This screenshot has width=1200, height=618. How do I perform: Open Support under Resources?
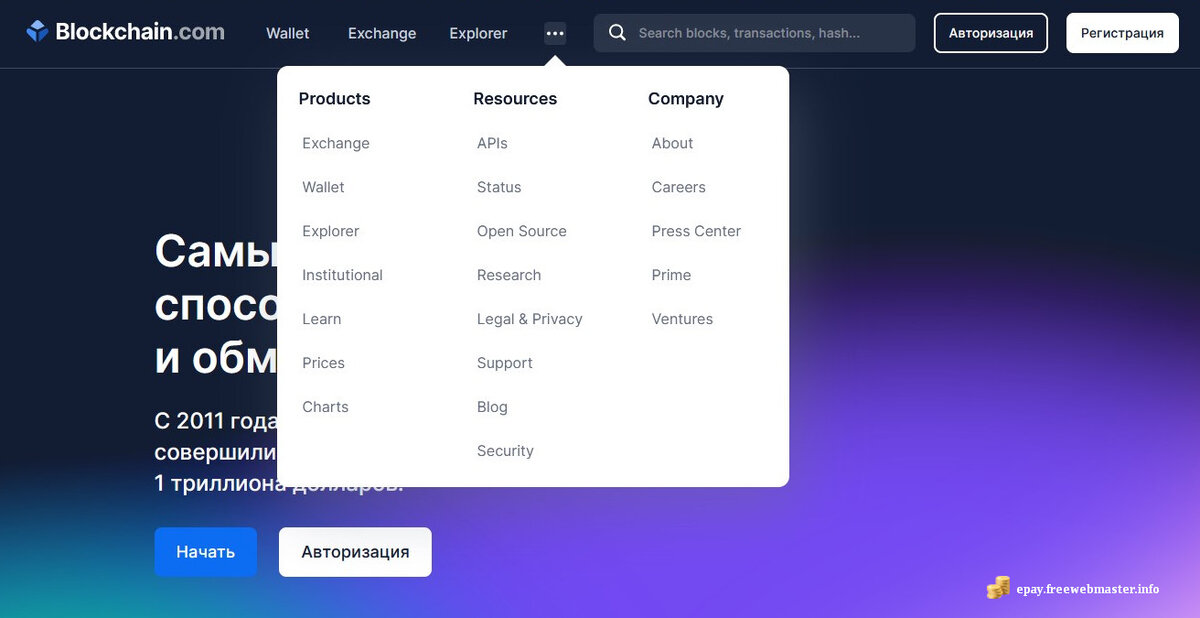point(505,363)
